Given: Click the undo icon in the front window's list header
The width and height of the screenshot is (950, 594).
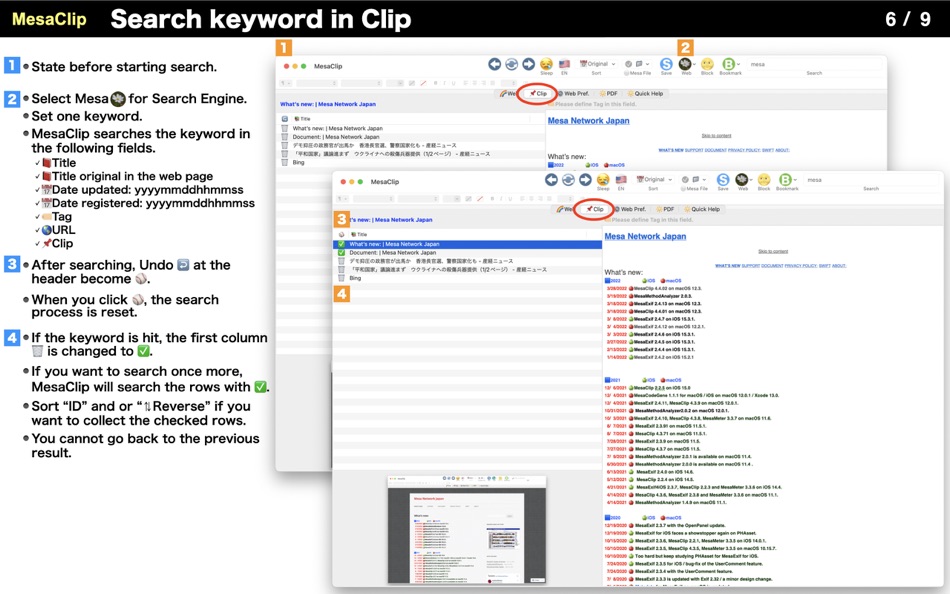Looking at the screenshot, I should click(x=342, y=234).
